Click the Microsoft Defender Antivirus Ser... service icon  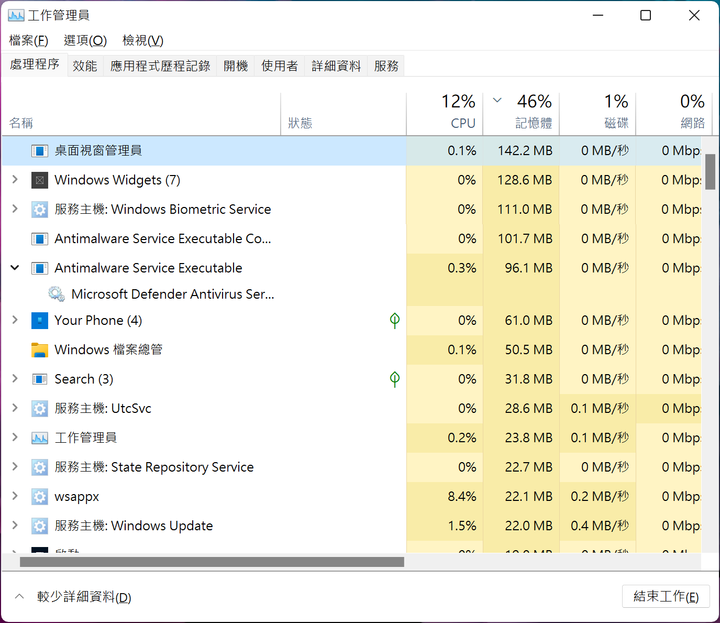point(56,294)
